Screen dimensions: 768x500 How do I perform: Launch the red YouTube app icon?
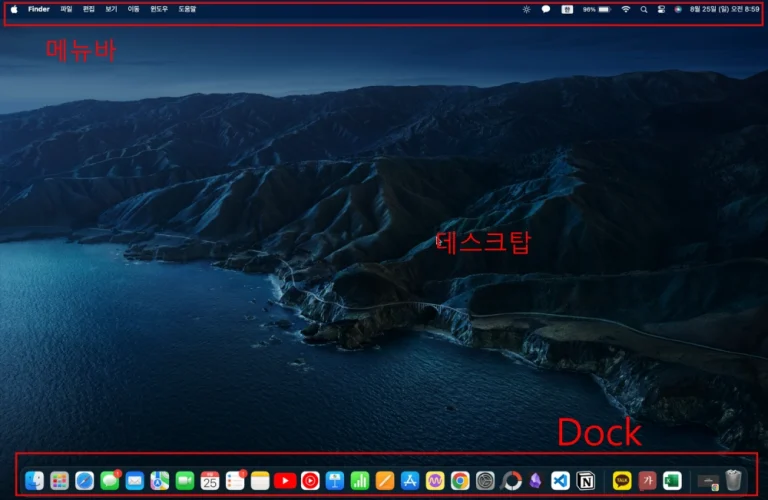(x=285, y=481)
